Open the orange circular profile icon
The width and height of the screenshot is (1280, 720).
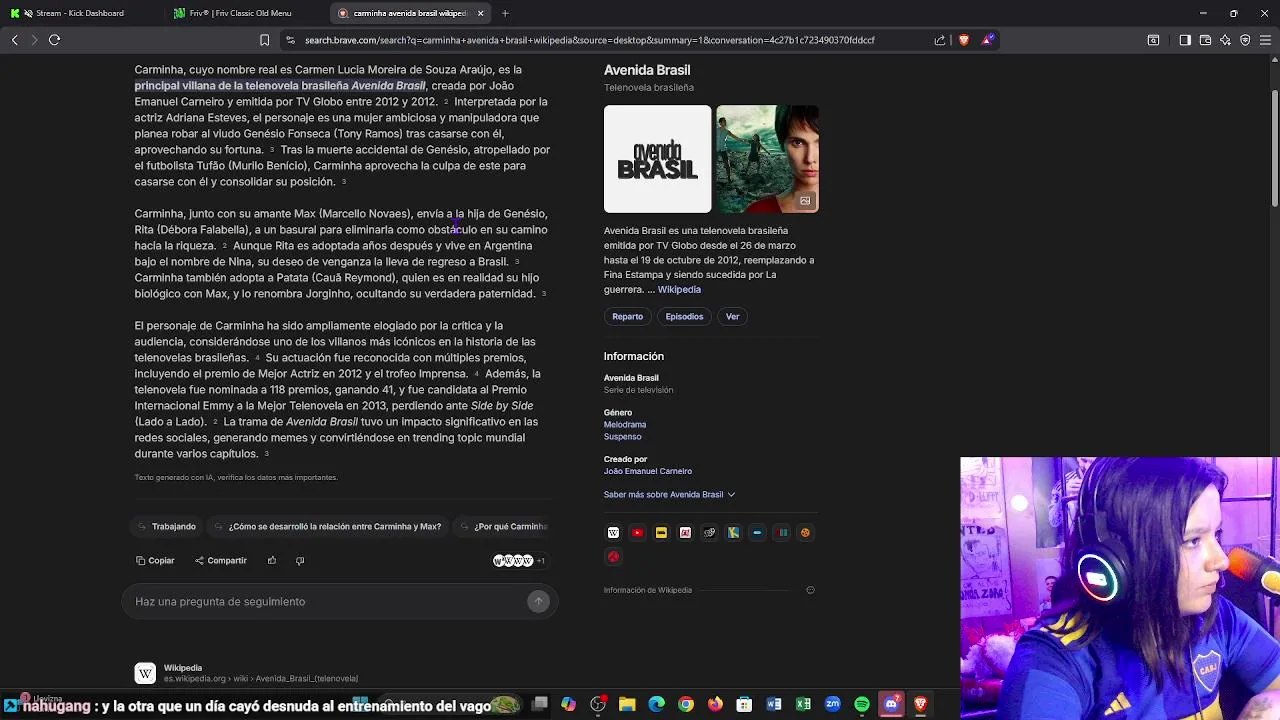tap(805, 533)
